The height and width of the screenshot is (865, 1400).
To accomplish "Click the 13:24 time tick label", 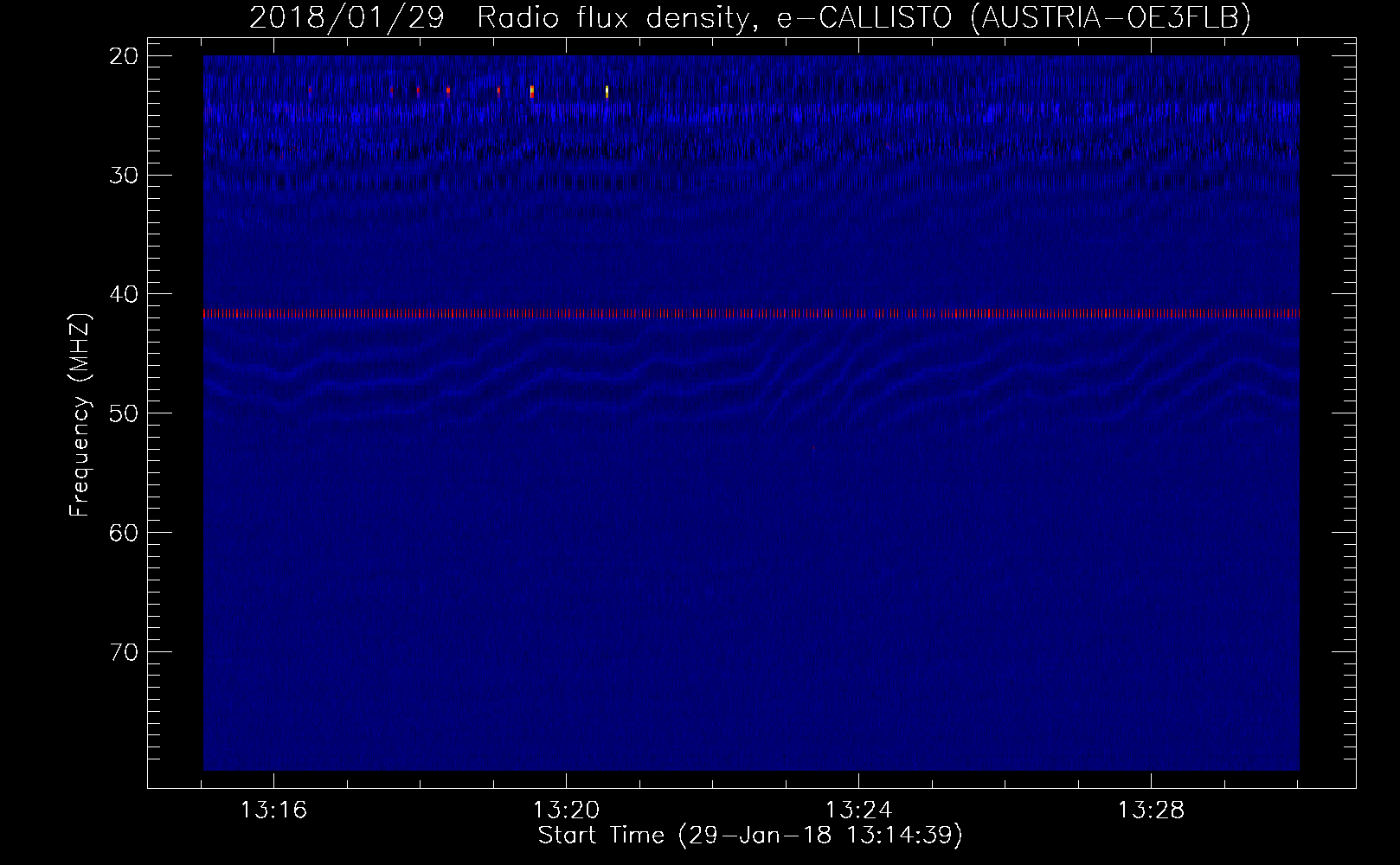I will coord(858,811).
